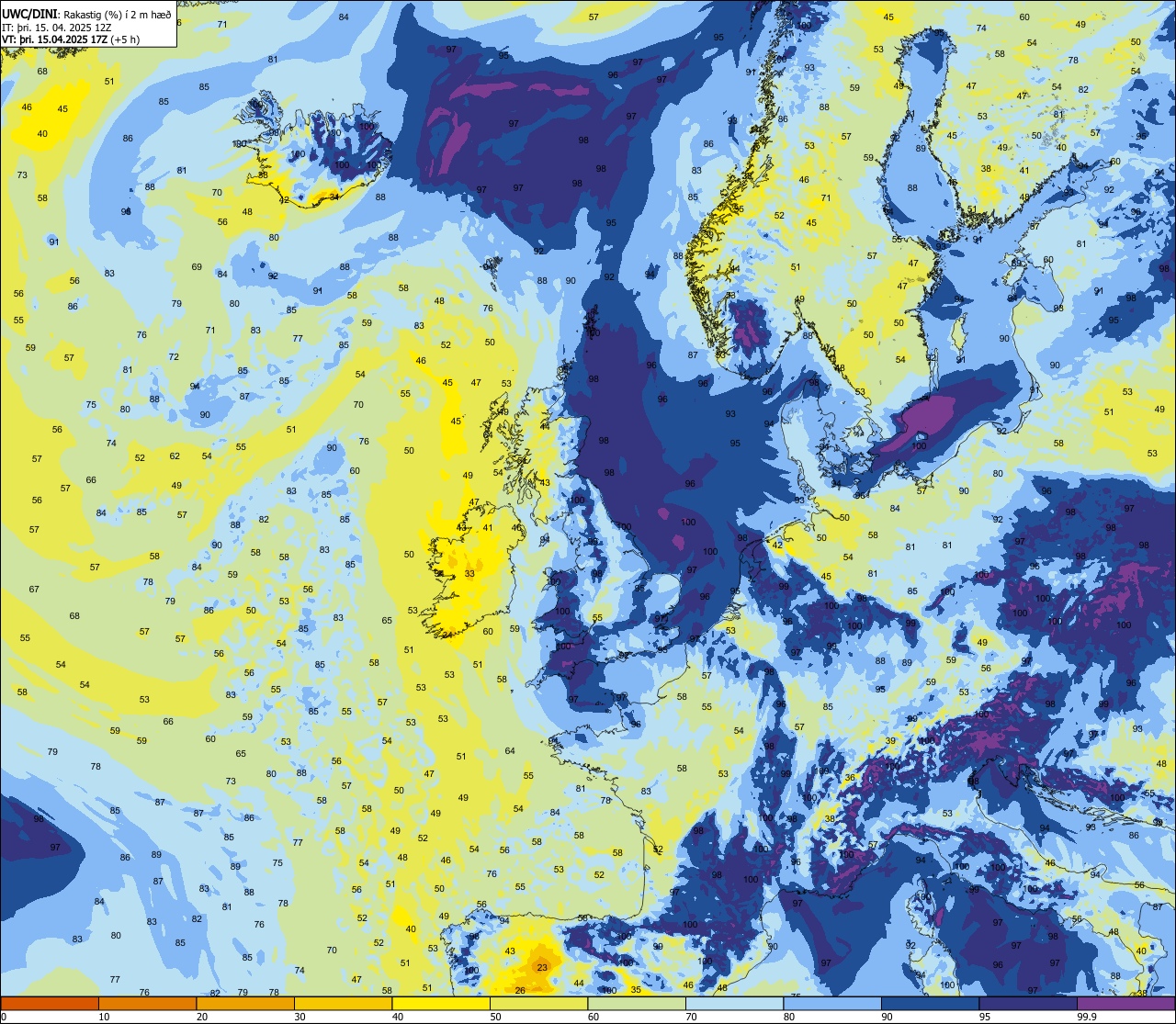The image size is (1176, 1024).
Task: Click the humidity value '23' over Spain
Action: tap(542, 967)
